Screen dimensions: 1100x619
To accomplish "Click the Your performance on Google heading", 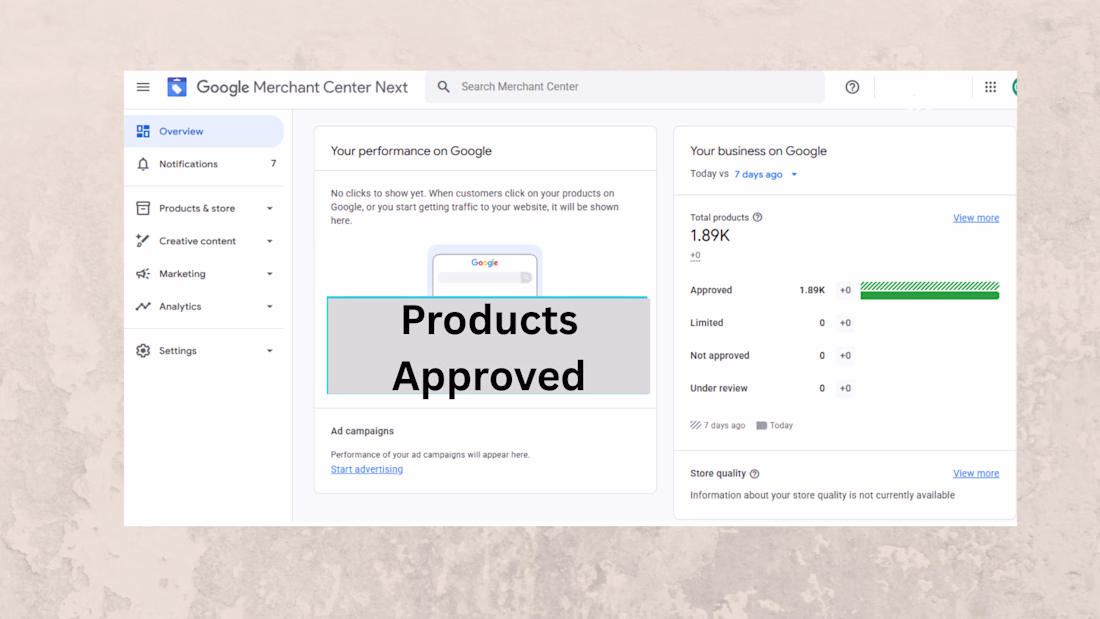I will (x=411, y=151).
